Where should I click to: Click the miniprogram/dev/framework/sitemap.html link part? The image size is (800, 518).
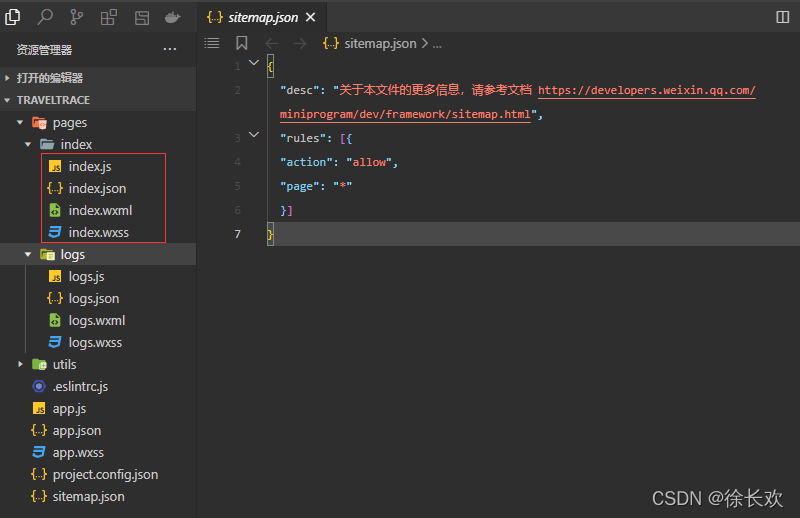click(x=405, y=114)
